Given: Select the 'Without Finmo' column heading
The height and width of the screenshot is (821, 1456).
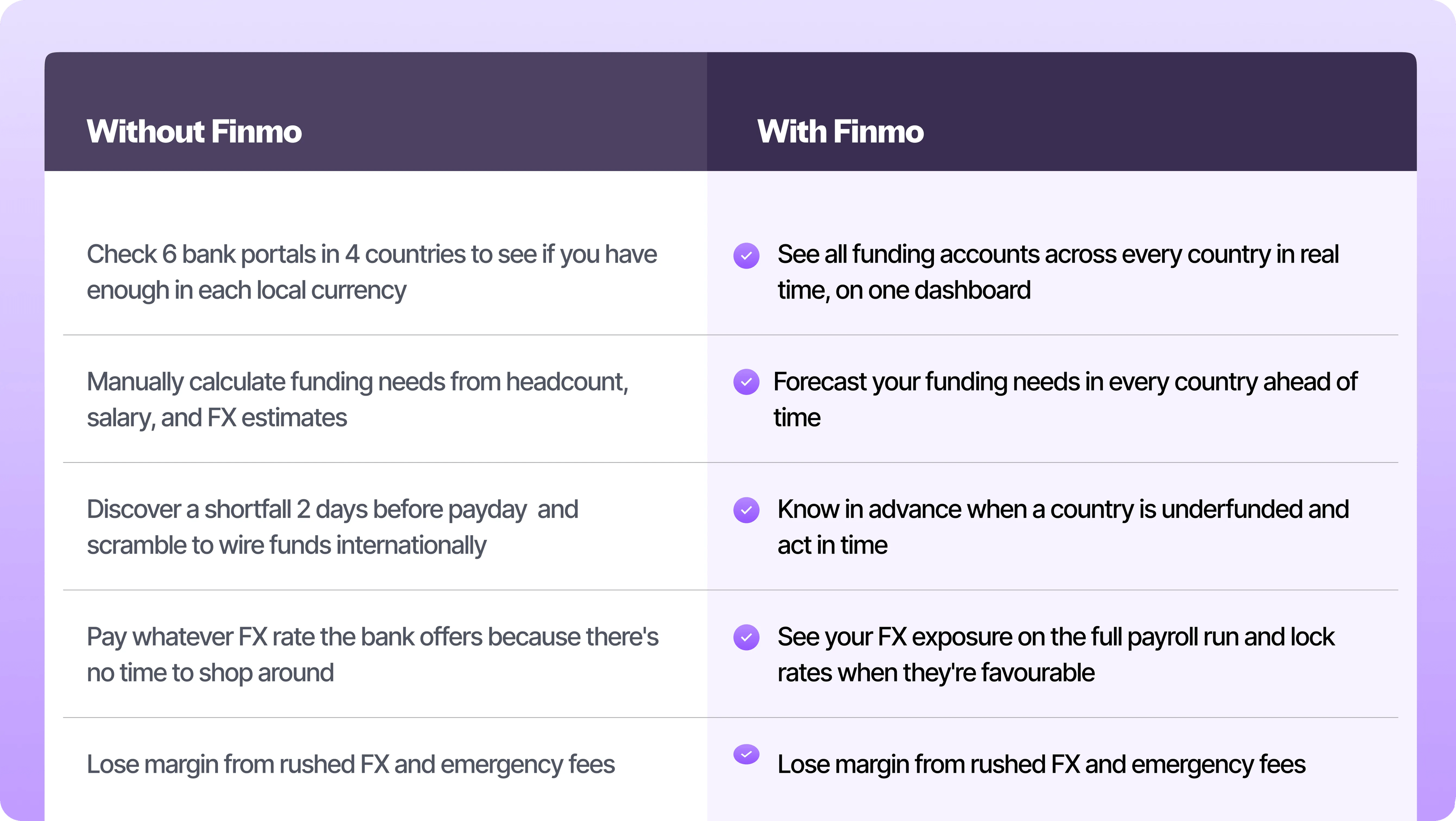Looking at the screenshot, I should pyautogui.click(x=194, y=132).
